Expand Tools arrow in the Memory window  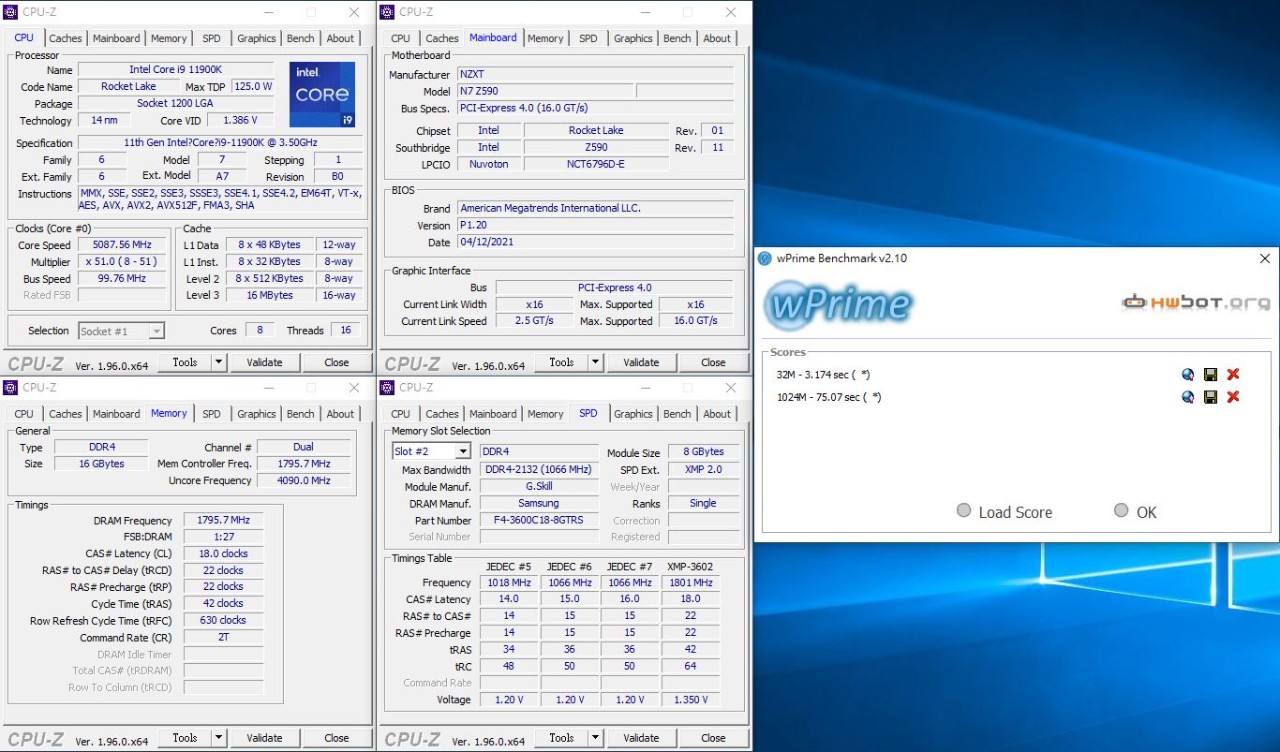coord(219,738)
